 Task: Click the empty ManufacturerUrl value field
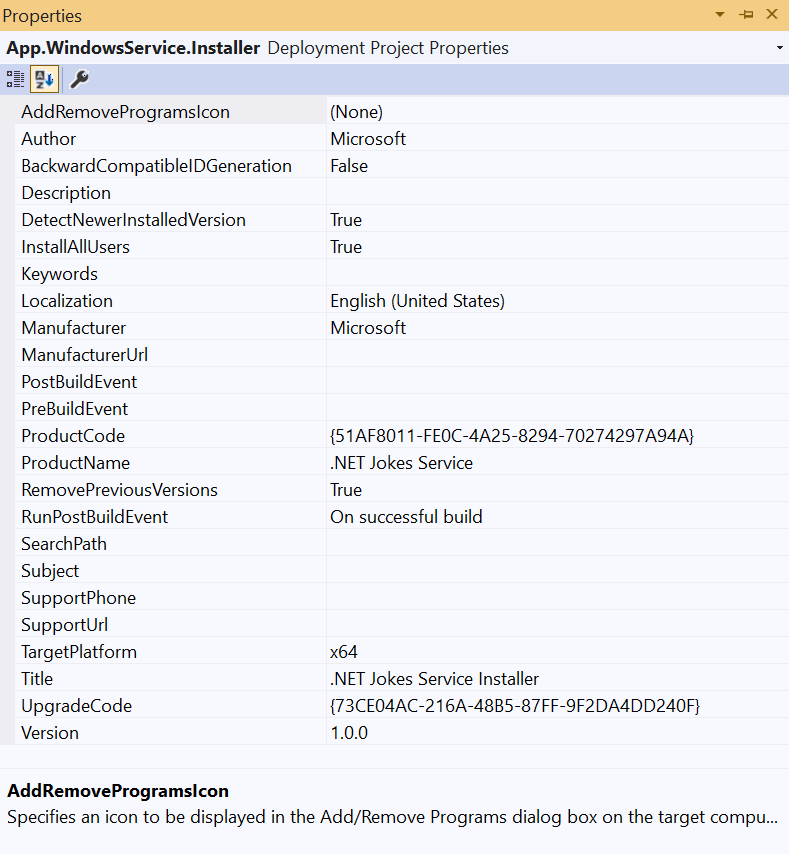(558, 355)
